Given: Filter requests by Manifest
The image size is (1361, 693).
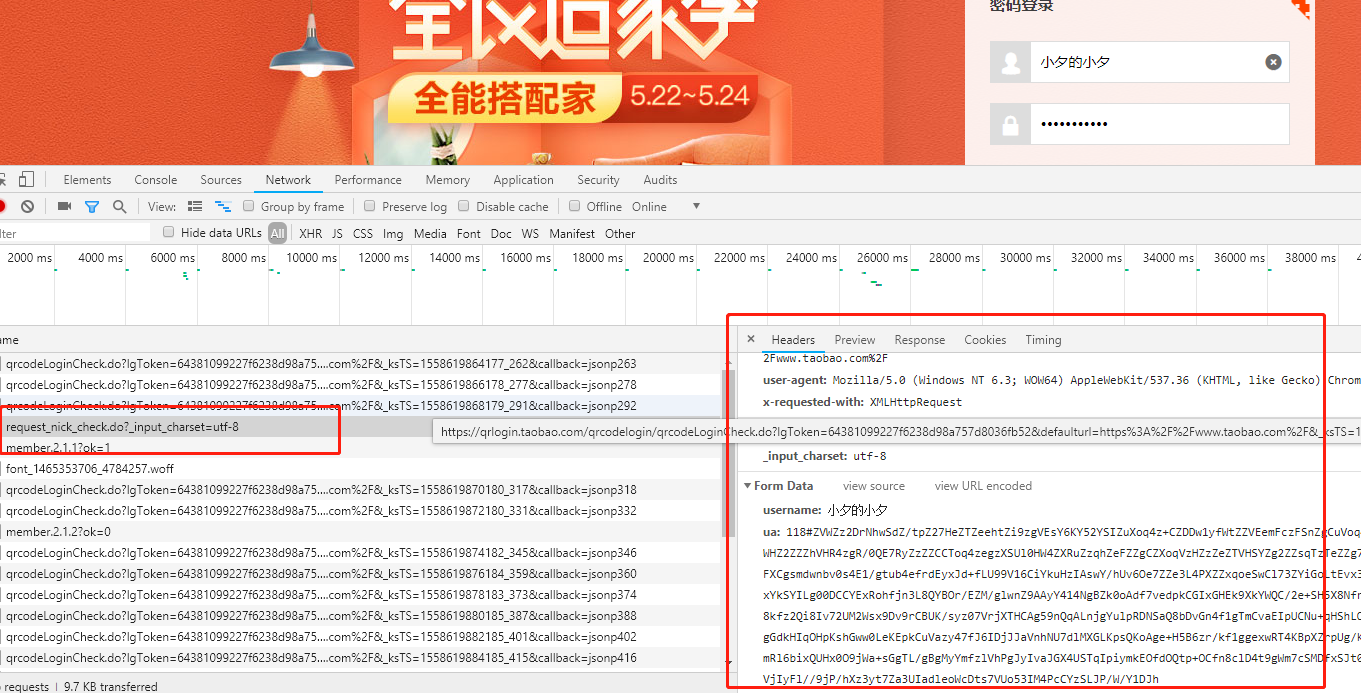Looking at the screenshot, I should pos(572,233).
